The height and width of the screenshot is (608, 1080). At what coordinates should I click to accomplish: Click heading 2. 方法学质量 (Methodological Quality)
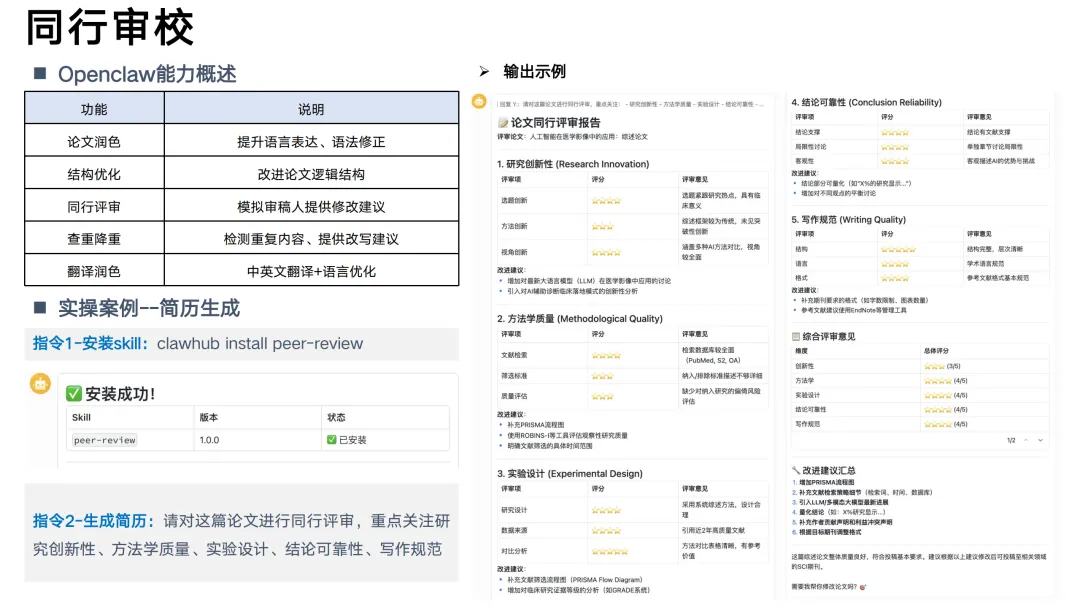click(580, 319)
